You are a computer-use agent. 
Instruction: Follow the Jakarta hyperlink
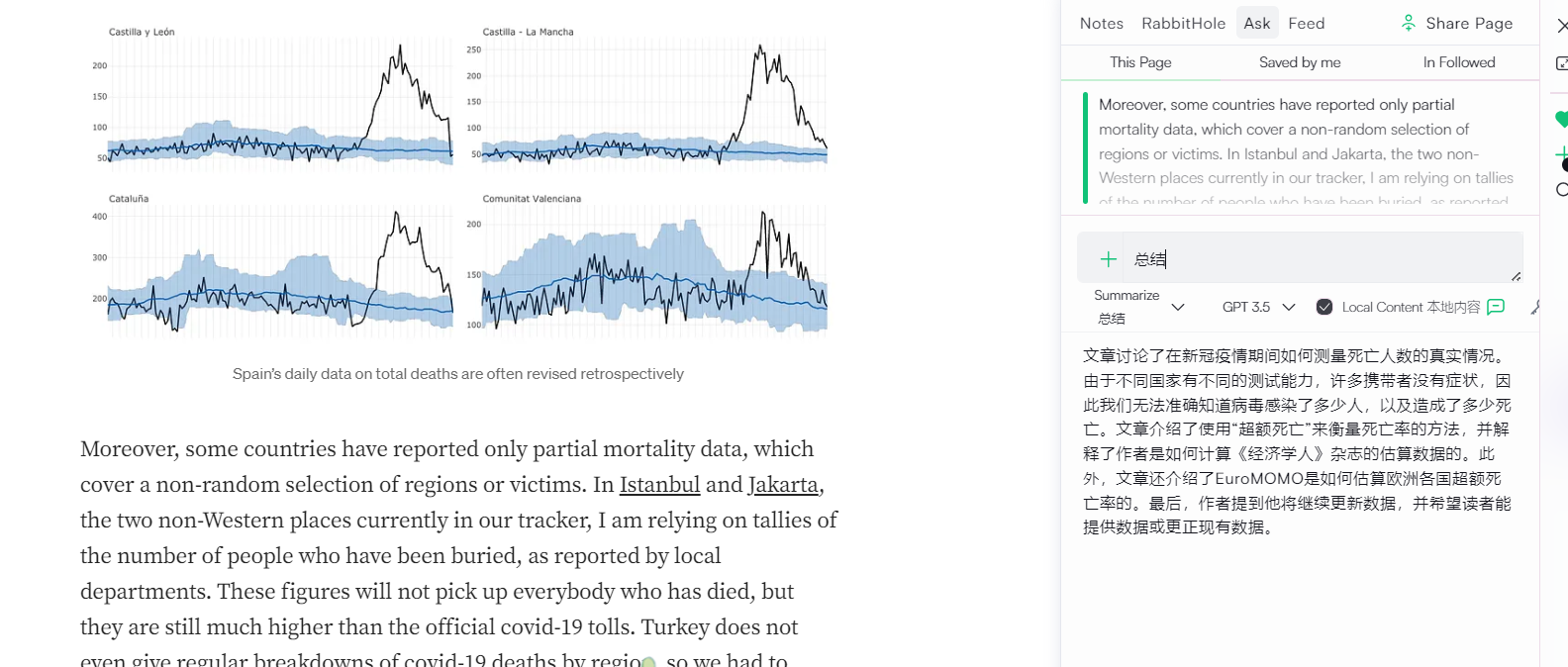[782, 485]
